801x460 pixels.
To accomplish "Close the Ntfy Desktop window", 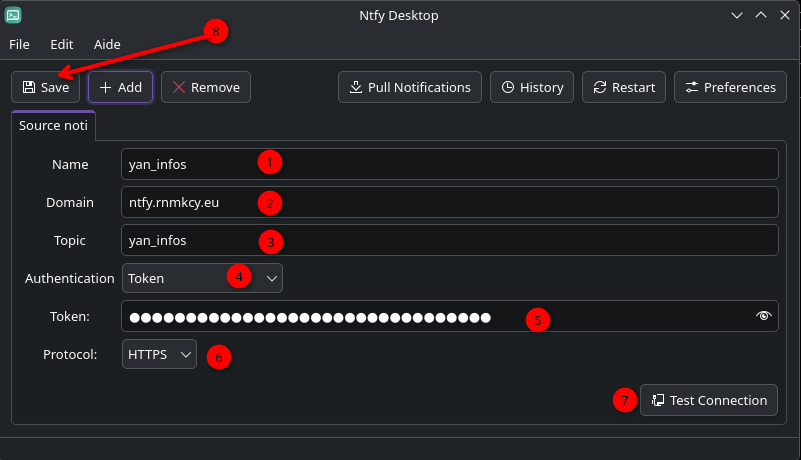I will point(785,15).
